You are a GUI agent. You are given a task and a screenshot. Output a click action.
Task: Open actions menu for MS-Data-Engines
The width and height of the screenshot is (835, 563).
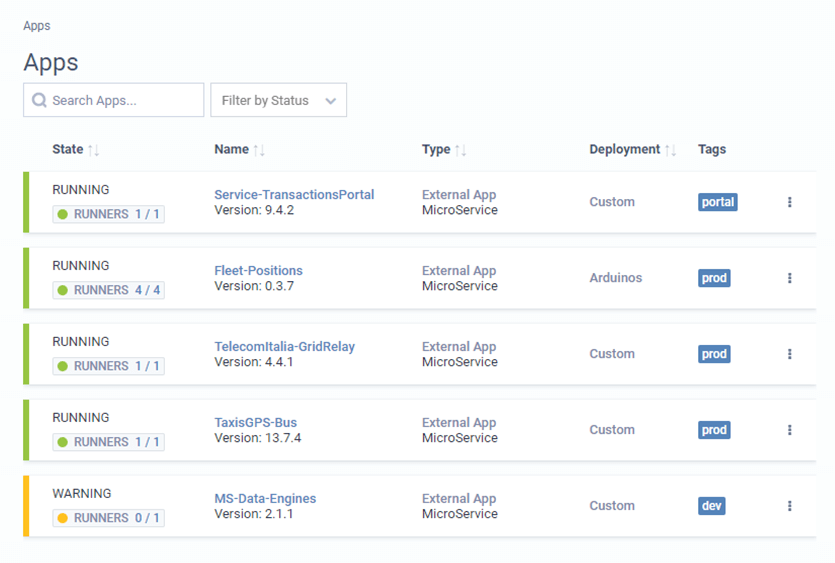pos(789,506)
